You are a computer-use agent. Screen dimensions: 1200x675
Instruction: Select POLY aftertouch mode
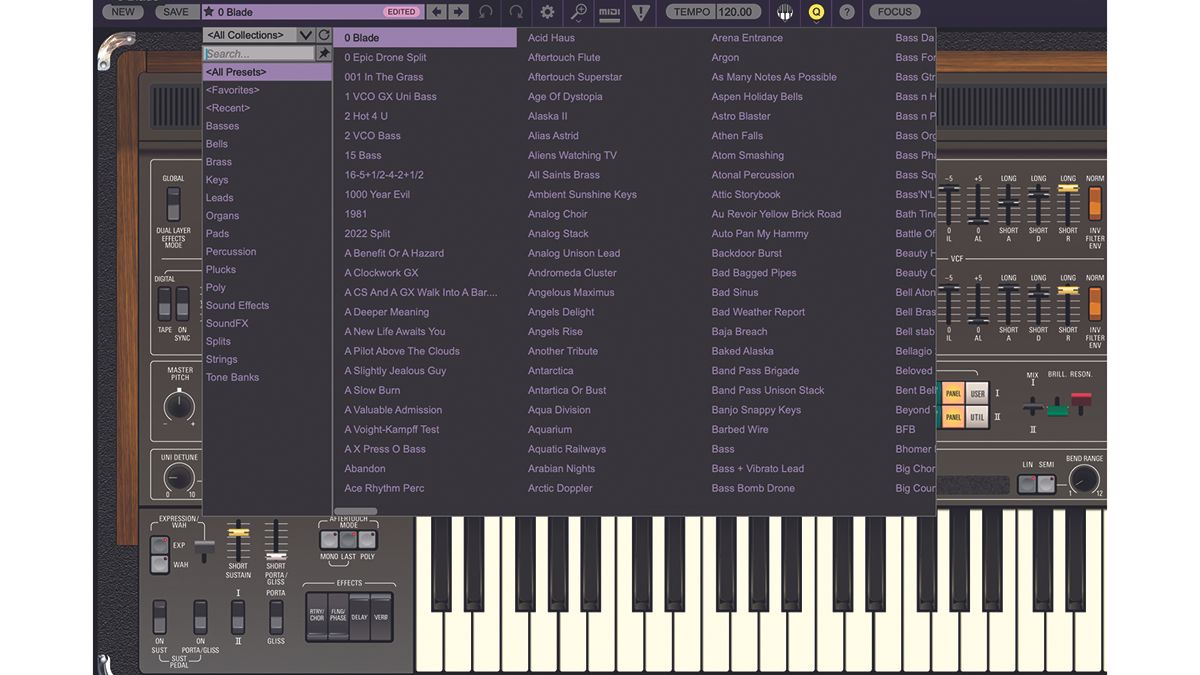(x=367, y=540)
